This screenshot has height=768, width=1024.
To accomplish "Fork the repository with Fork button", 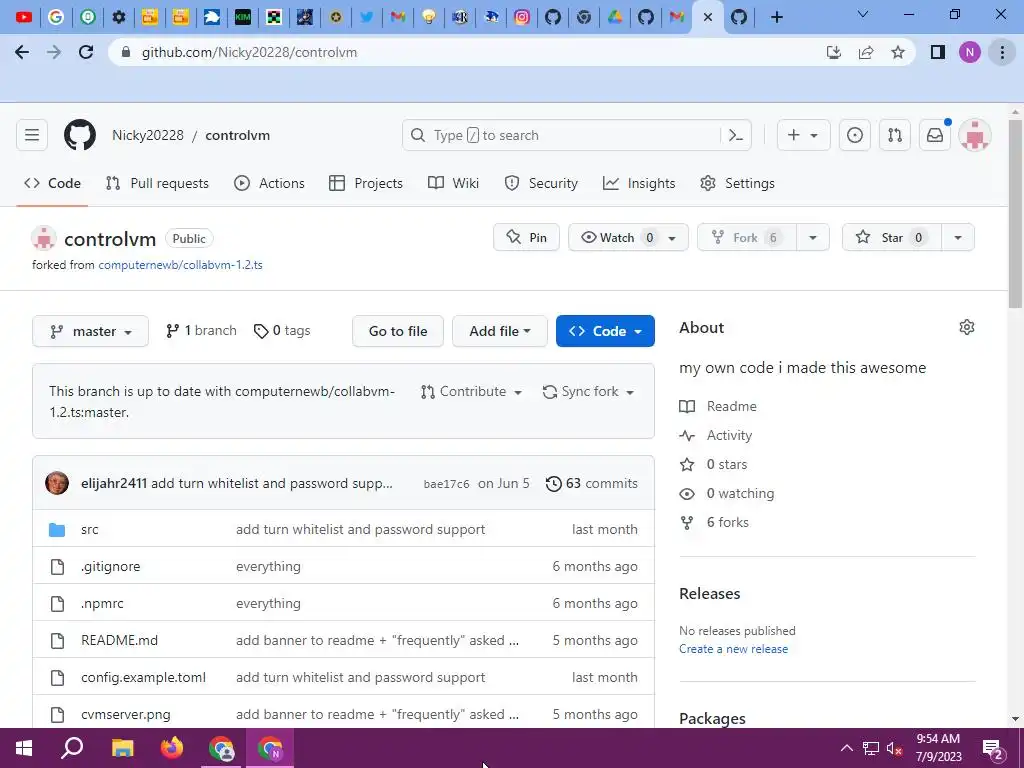I will click(x=747, y=238).
